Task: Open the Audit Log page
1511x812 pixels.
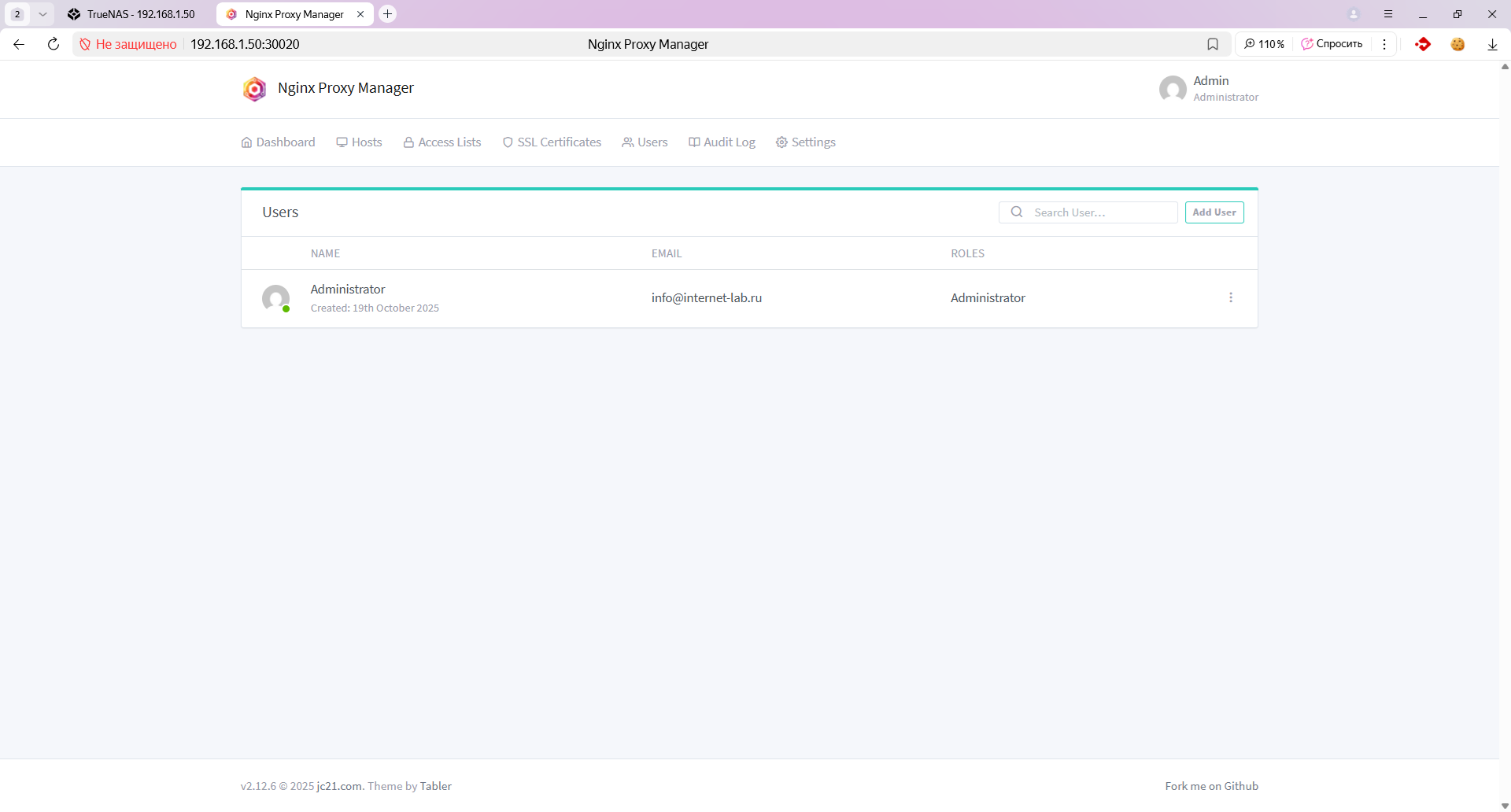Action: tap(722, 142)
